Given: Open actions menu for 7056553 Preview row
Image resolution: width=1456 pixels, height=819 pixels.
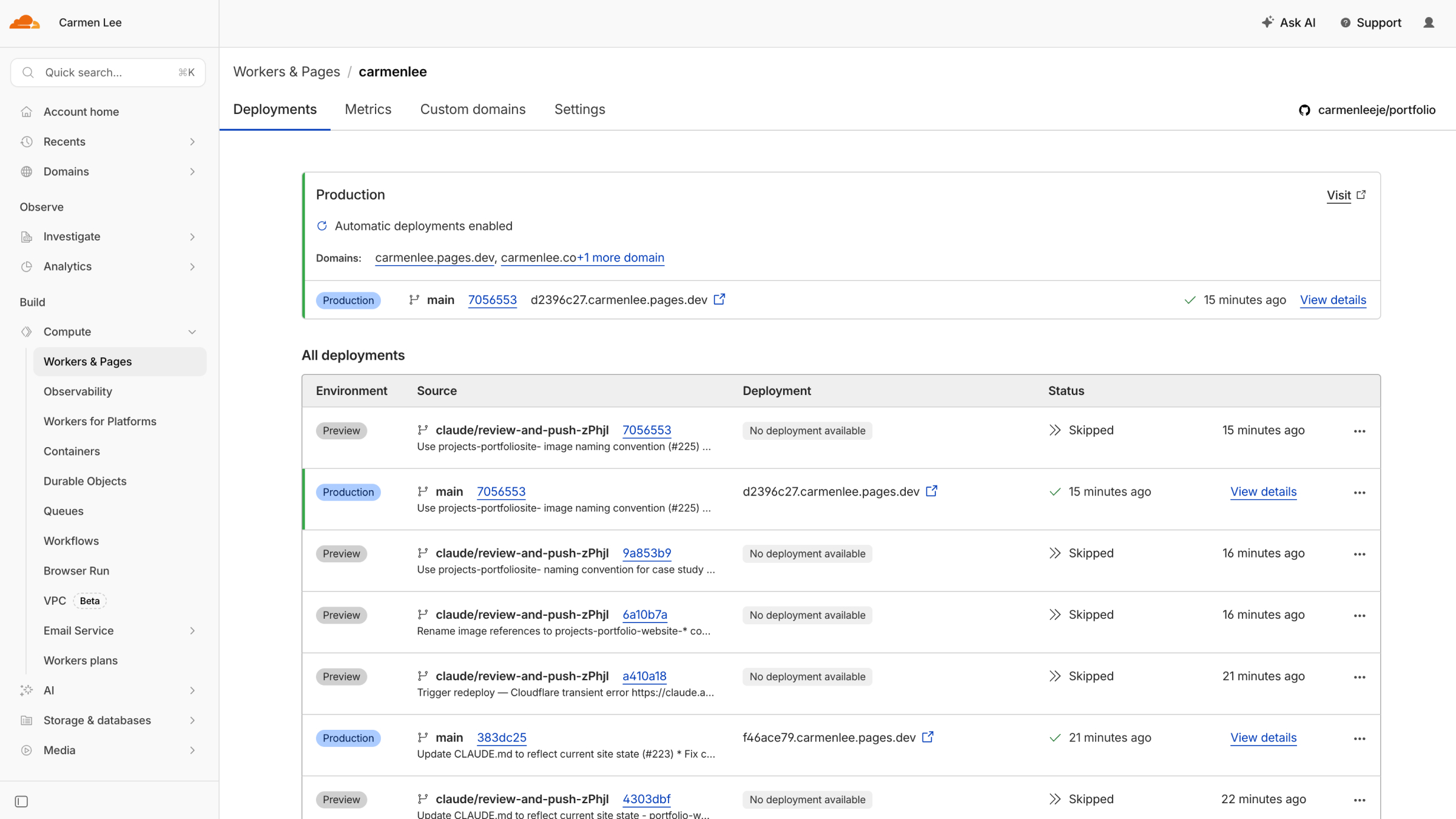Looking at the screenshot, I should (1360, 431).
